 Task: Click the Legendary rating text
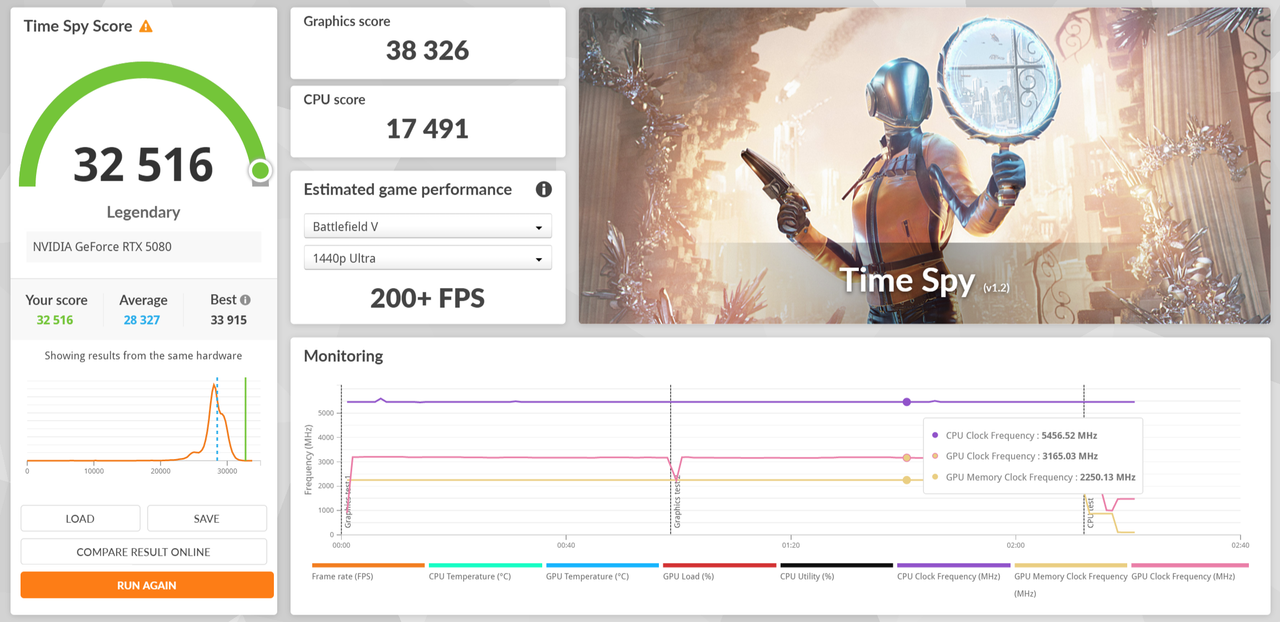[x=144, y=212]
